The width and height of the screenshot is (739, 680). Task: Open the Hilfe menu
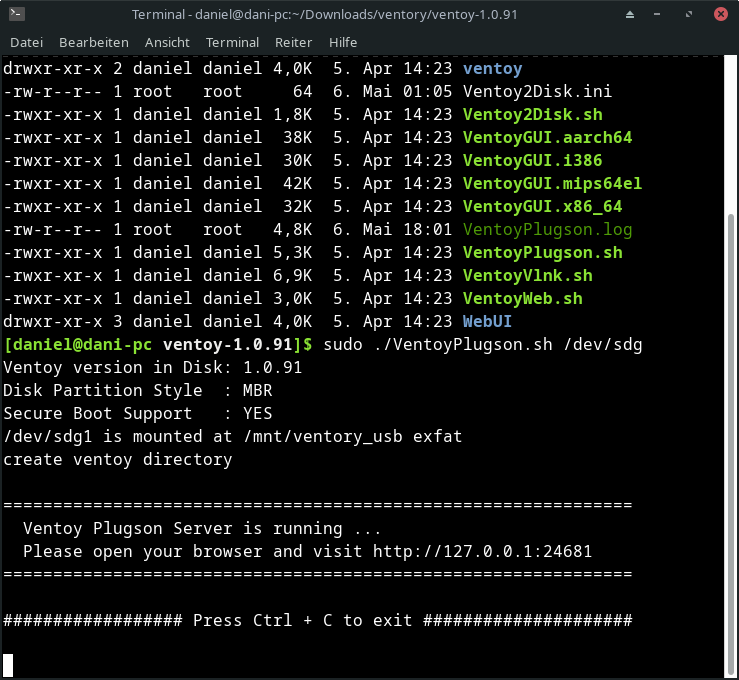(x=343, y=42)
